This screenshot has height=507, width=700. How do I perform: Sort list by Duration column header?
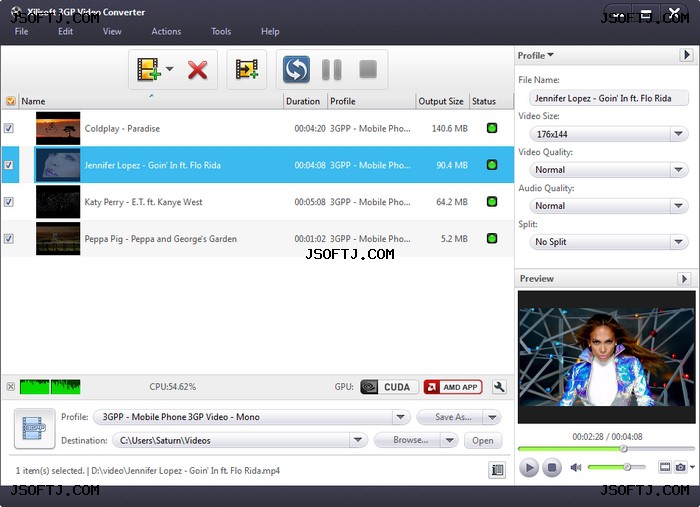[306, 101]
